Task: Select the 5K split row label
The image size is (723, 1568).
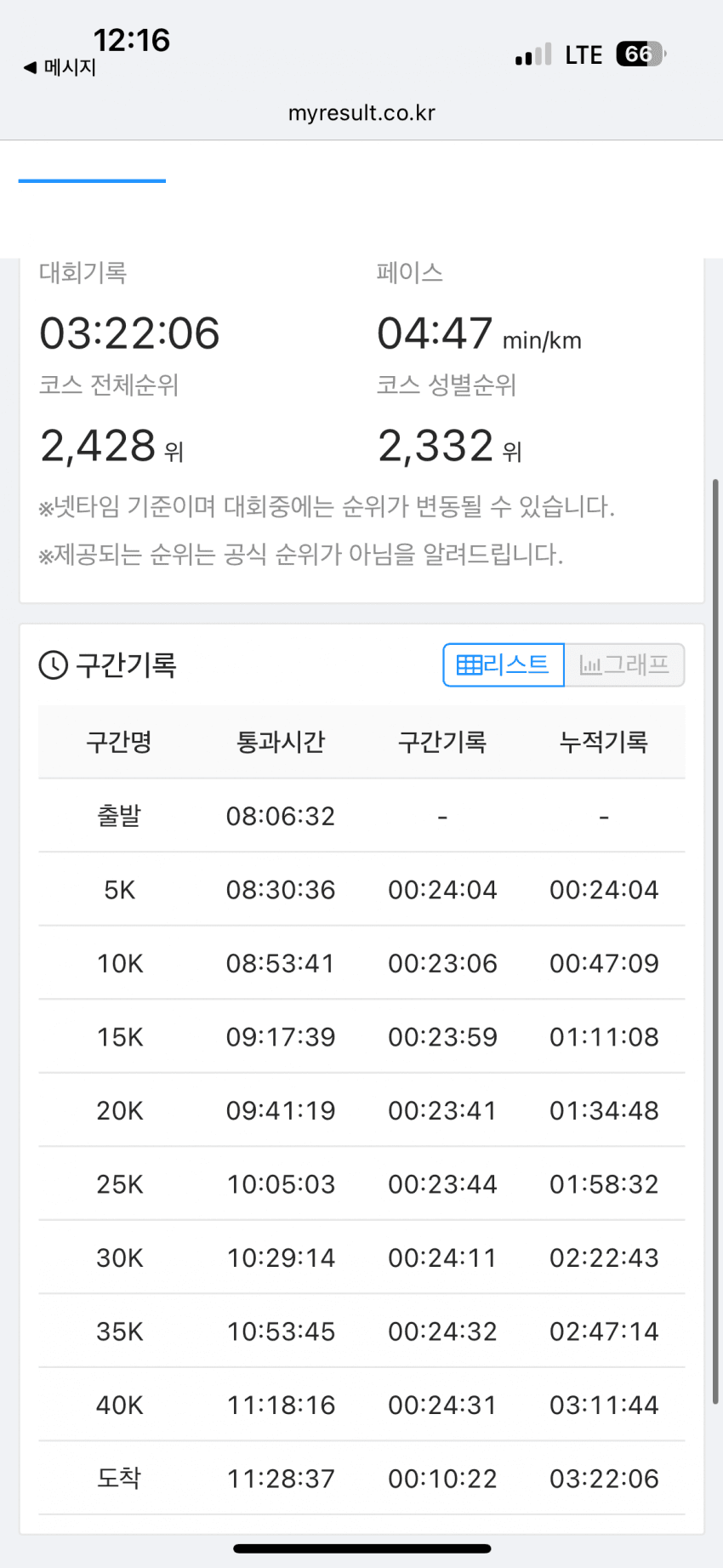Action: click(x=119, y=890)
